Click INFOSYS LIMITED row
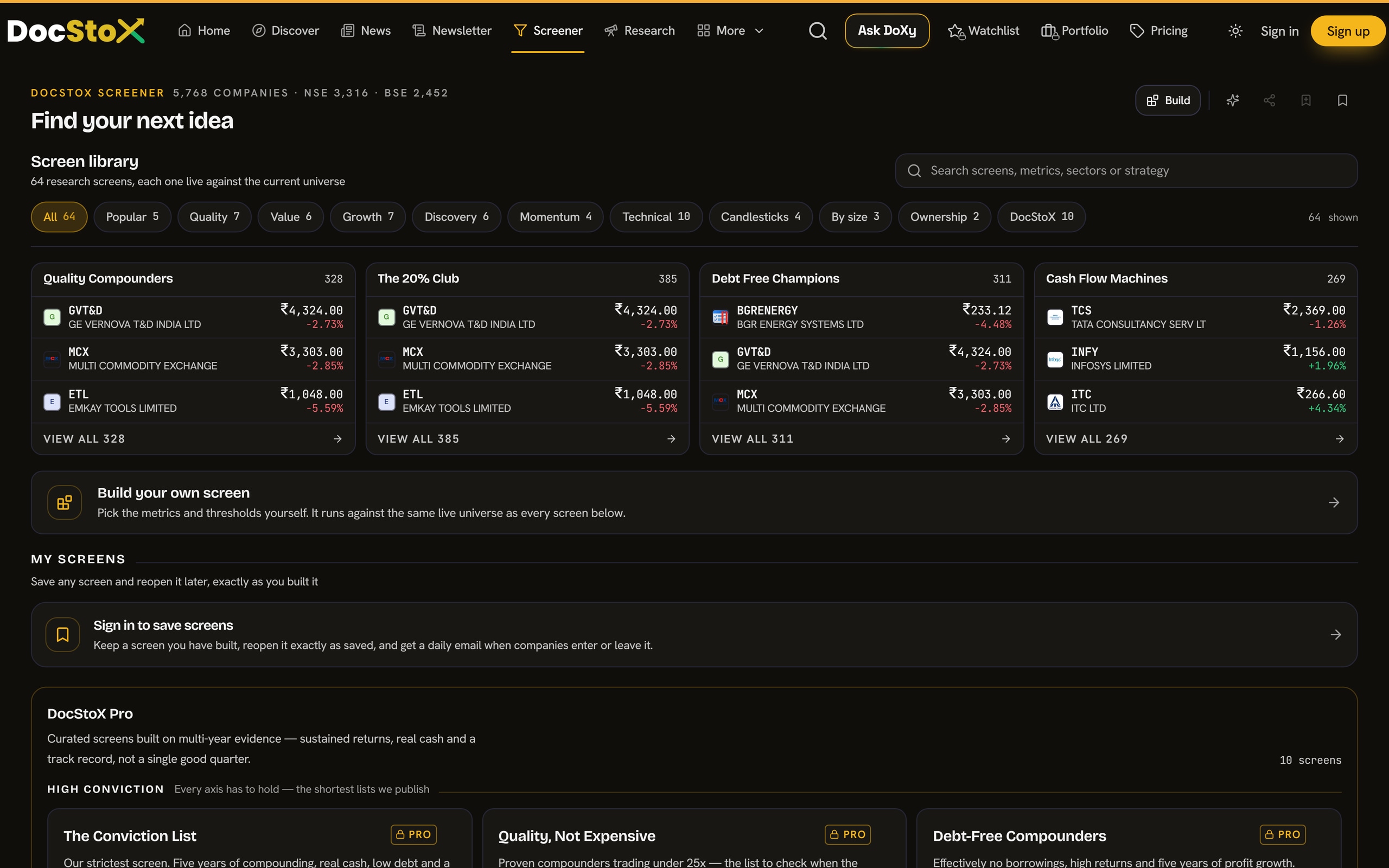The width and height of the screenshot is (1389, 868). [1196, 359]
